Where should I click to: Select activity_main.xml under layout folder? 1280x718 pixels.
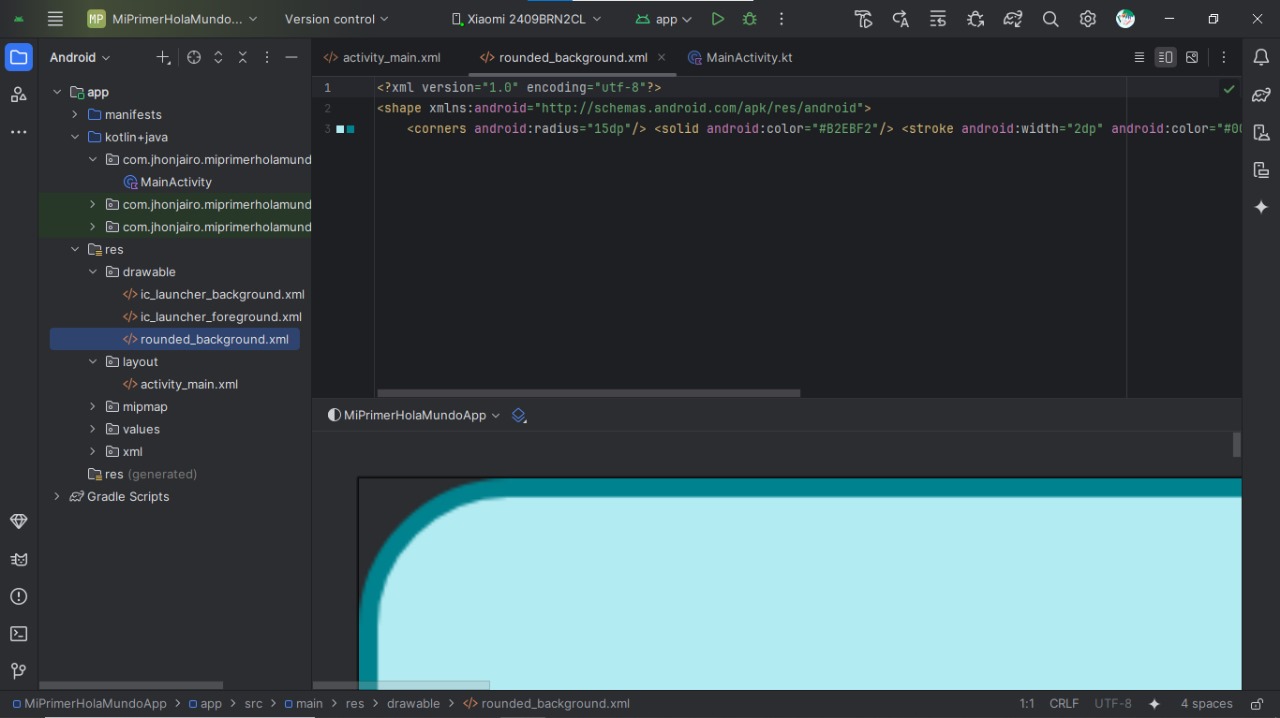click(x=180, y=384)
